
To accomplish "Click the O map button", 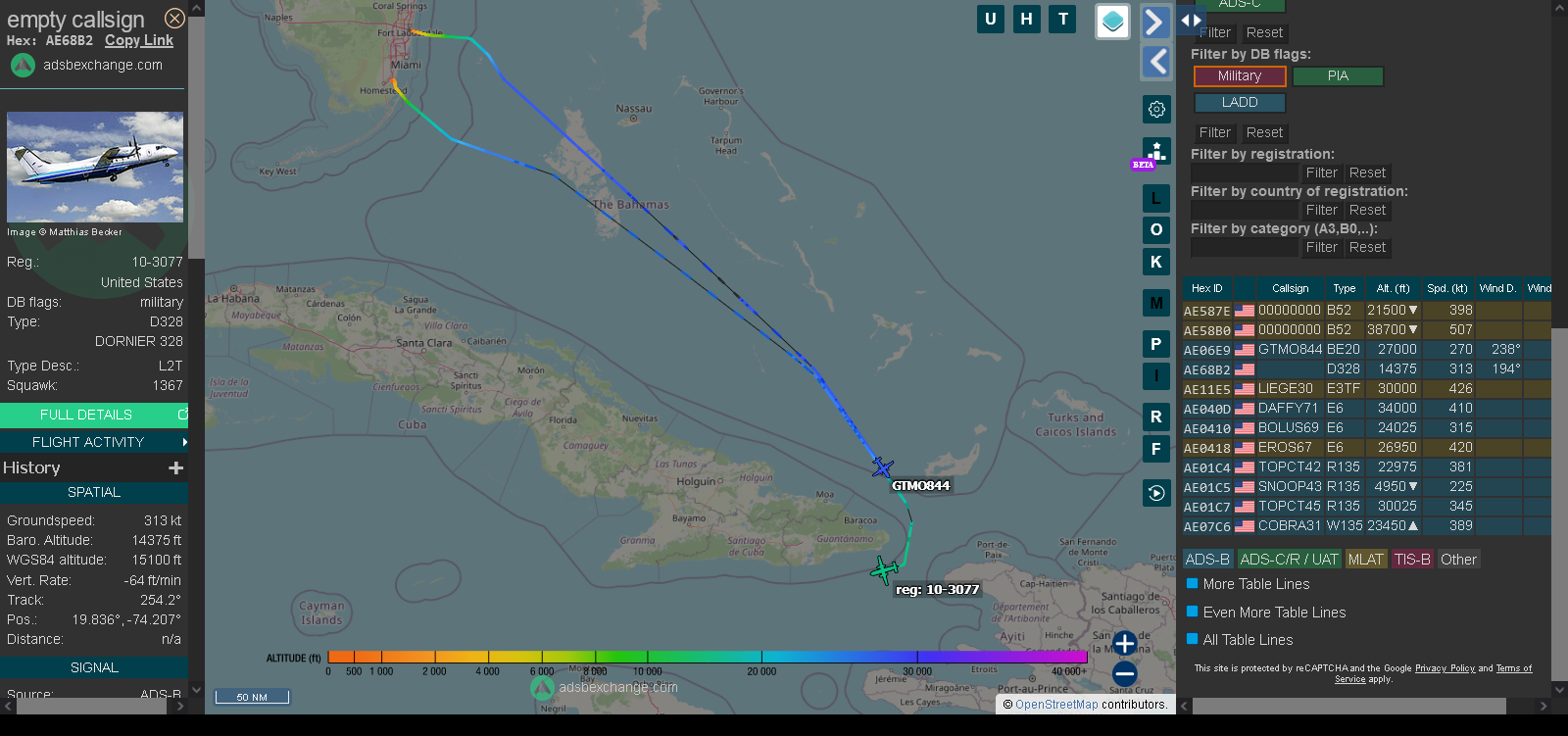I will pyautogui.click(x=1156, y=229).
